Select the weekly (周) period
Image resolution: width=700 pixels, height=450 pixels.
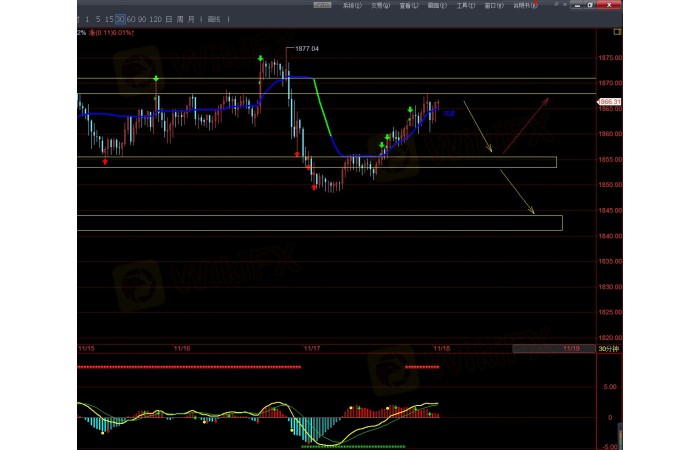[178, 19]
